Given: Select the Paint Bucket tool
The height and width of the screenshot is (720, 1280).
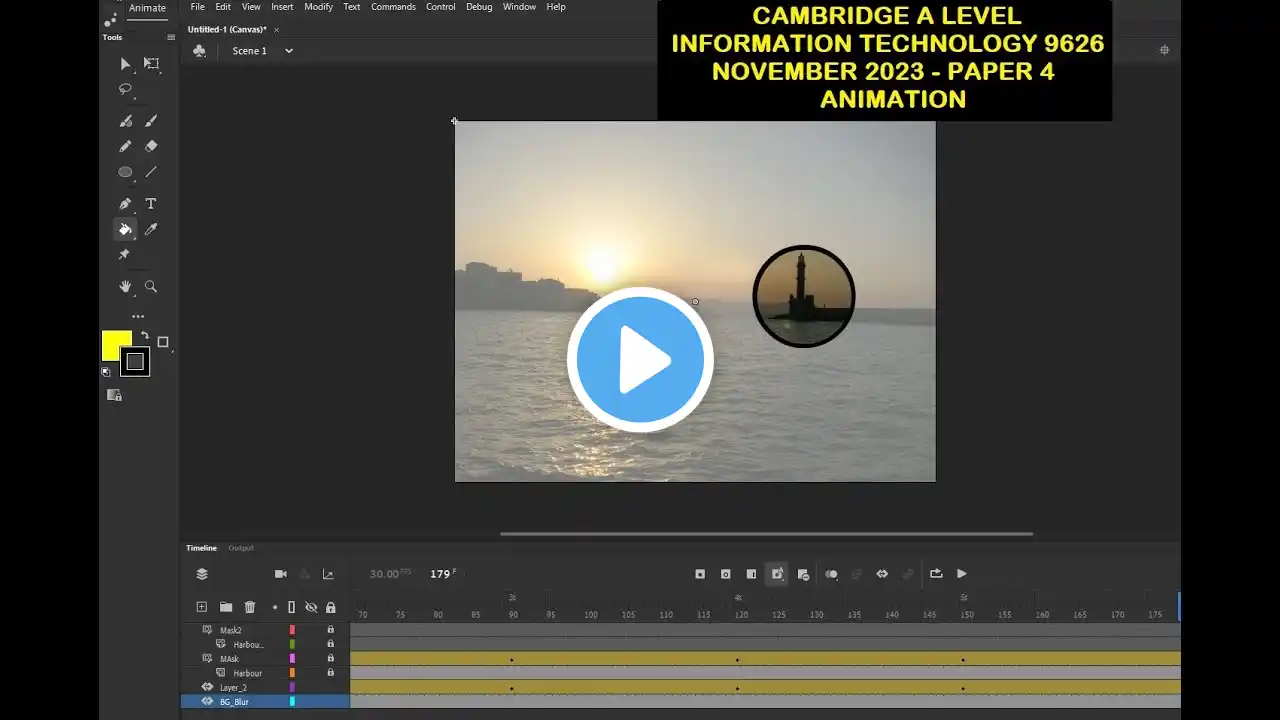Looking at the screenshot, I should 125,229.
